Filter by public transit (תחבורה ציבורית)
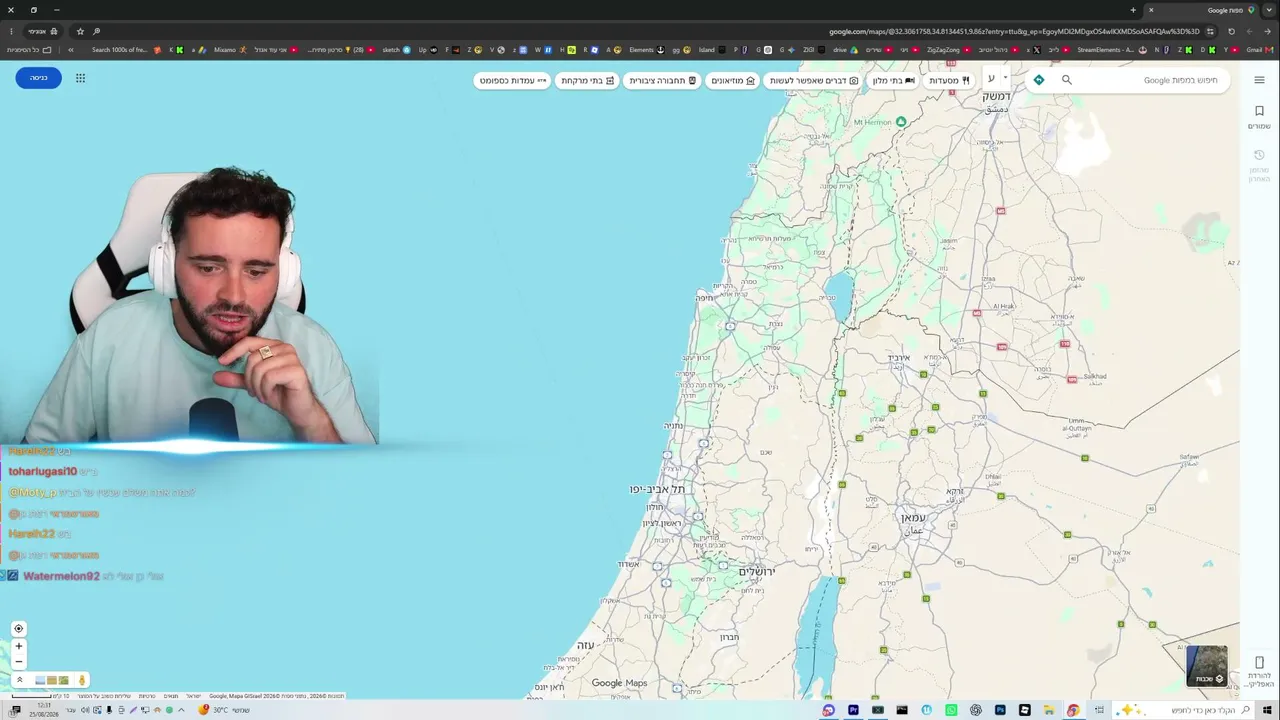Viewport: 1280px width, 720px height. pos(662,80)
